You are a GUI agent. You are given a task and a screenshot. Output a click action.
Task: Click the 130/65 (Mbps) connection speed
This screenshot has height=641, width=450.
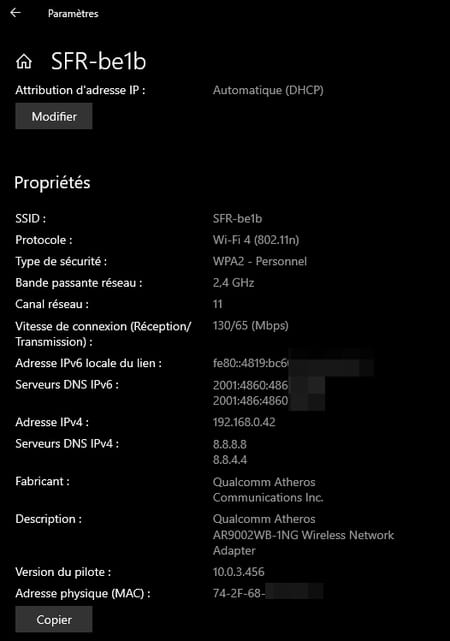click(251, 325)
